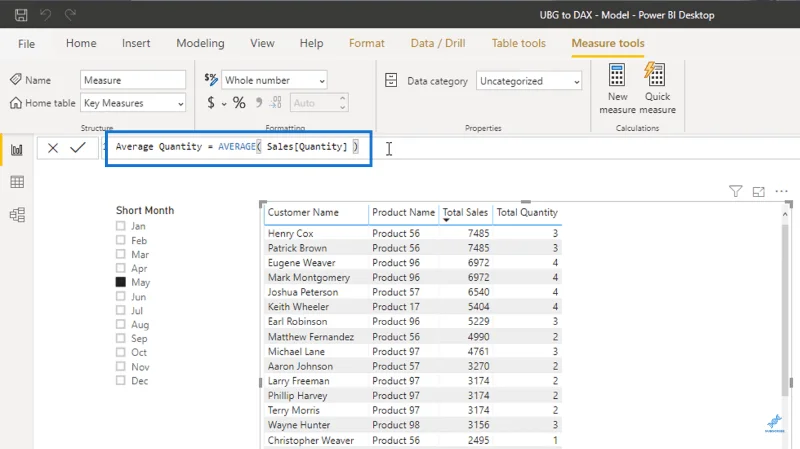Click the Short Month slicer title
The height and width of the screenshot is (449, 800).
[145, 210]
